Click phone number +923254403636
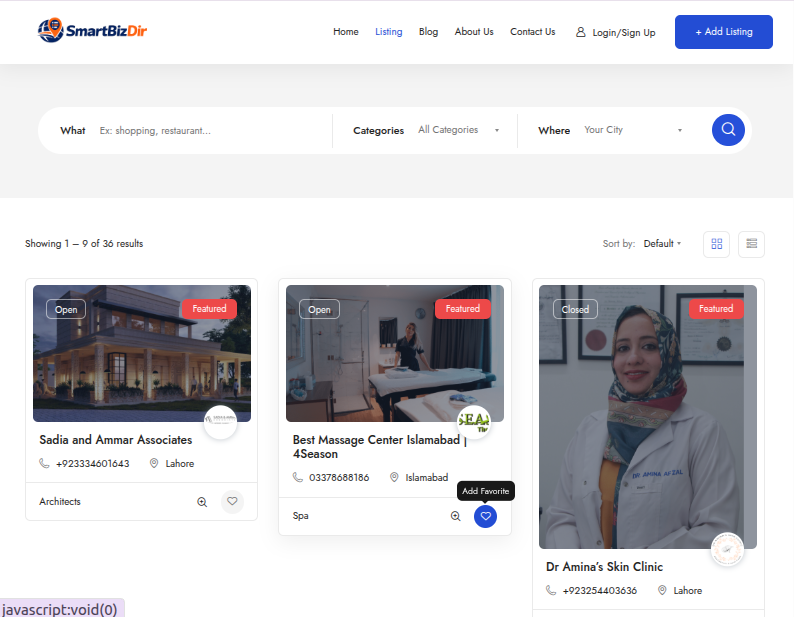The image size is (794, 617). (x=600, y=591)
